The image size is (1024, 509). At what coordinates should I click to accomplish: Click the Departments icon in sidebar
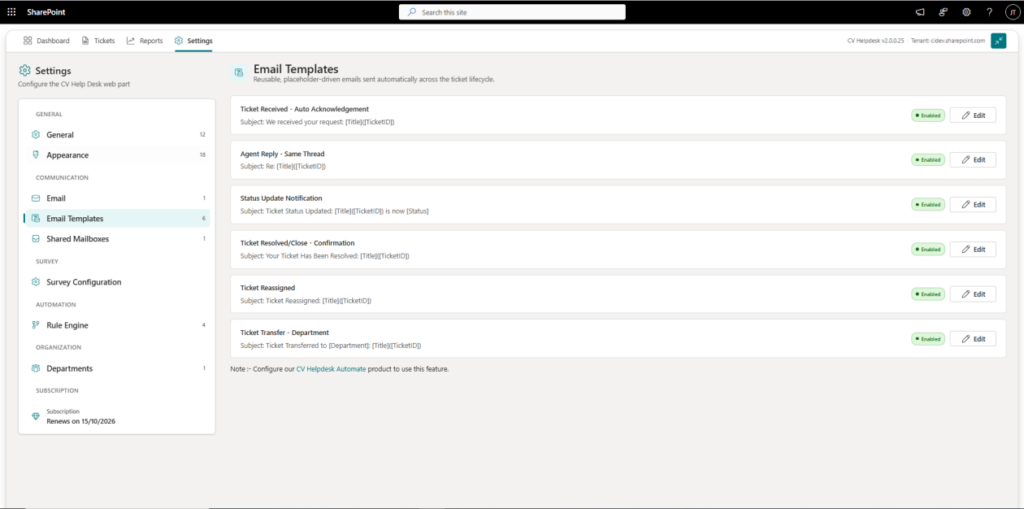(x=36, y=369)
